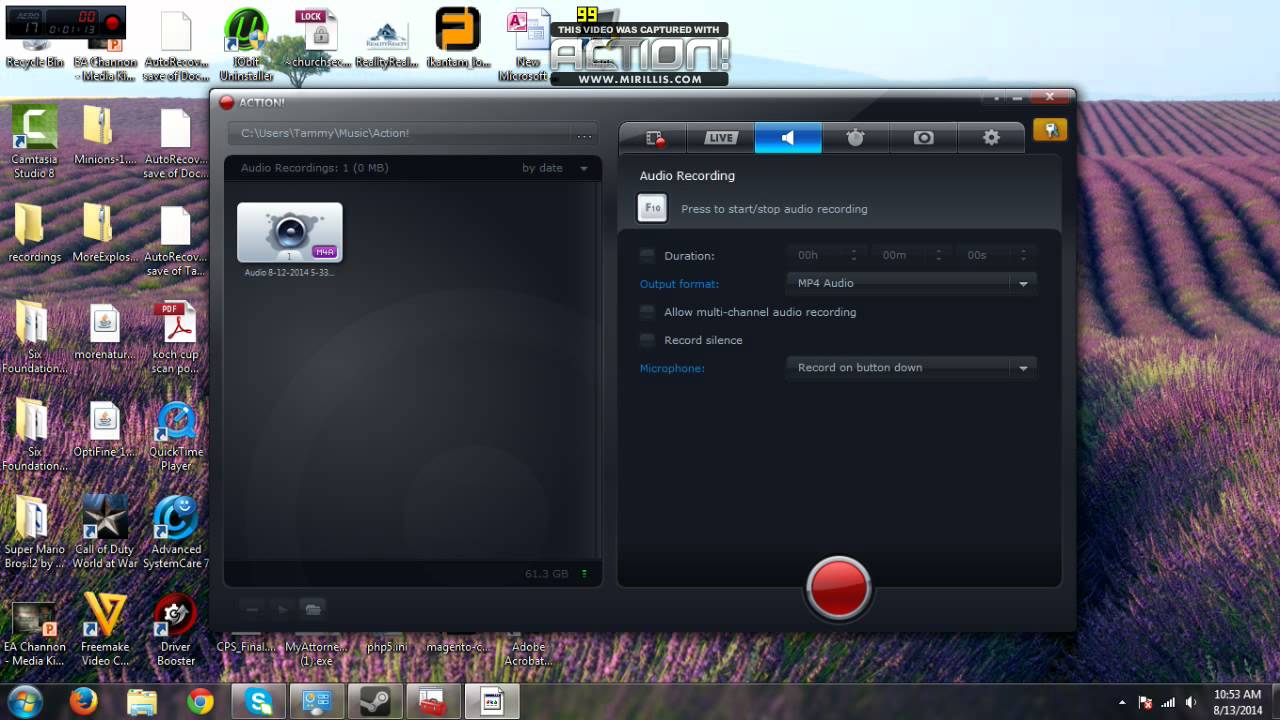Open the Driver Booster desktop icon

(x=176, y=629)
